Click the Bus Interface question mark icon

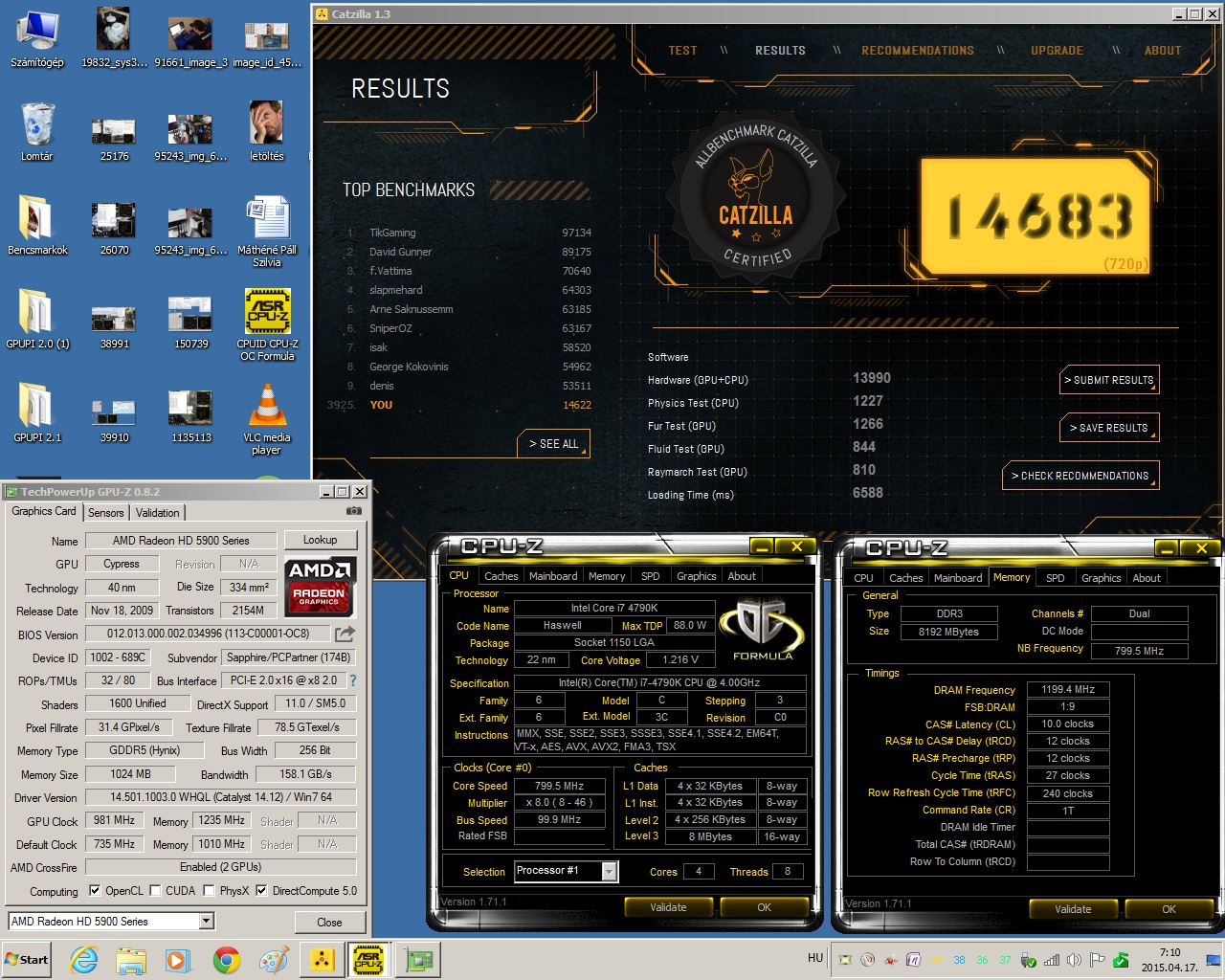[353, 680]
